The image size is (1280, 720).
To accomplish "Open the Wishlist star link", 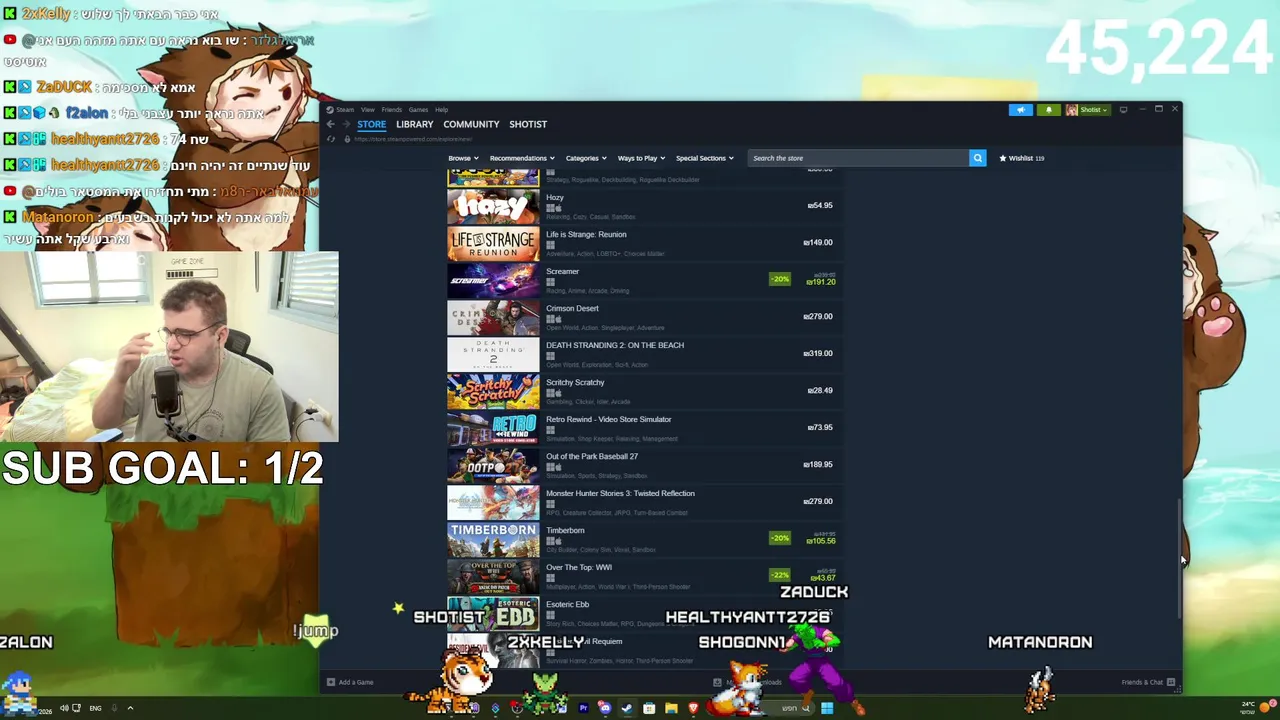I will 1021,158.
